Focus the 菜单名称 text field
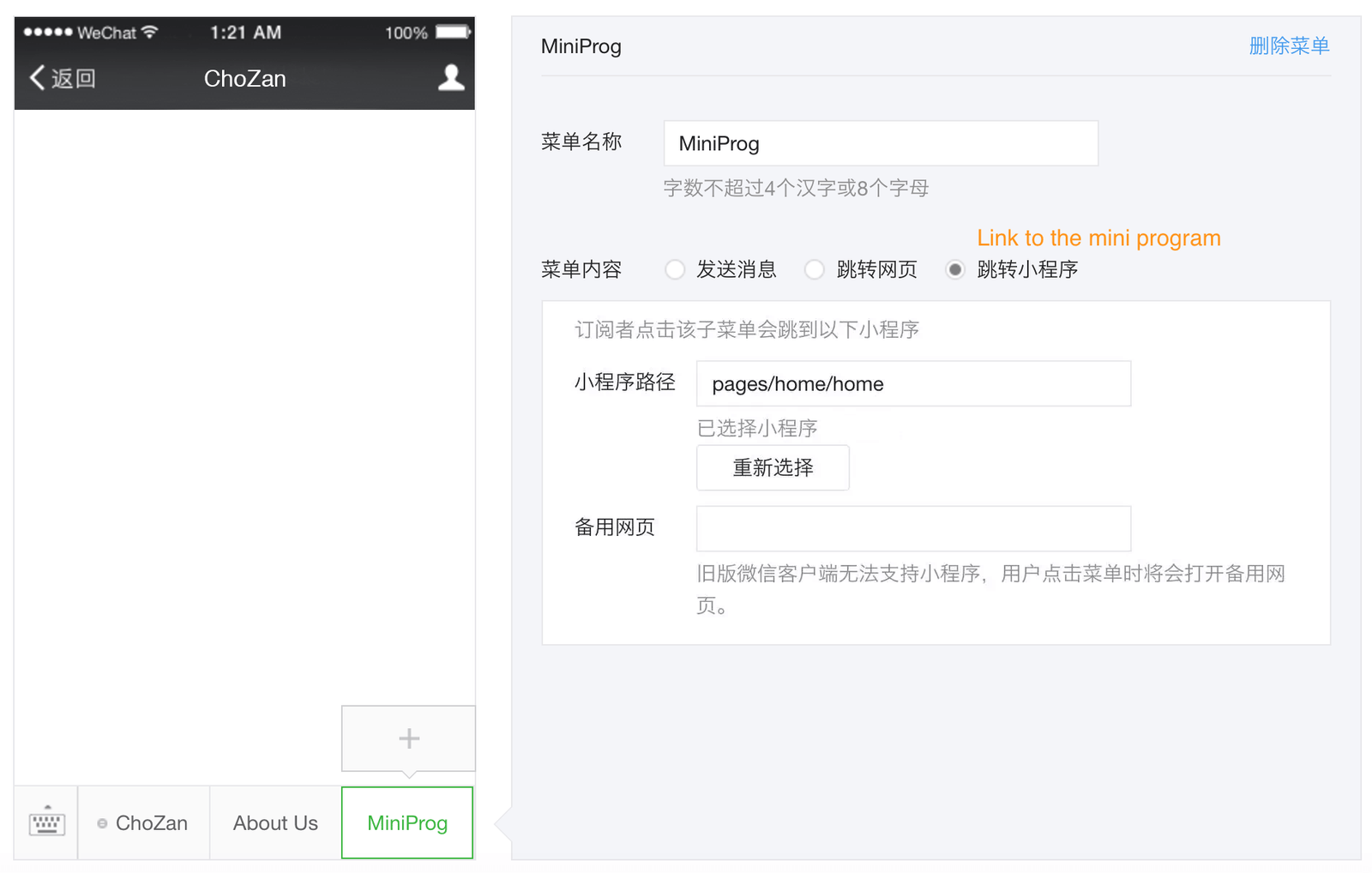Screen dimensions: 1372x873 (880, 143)
